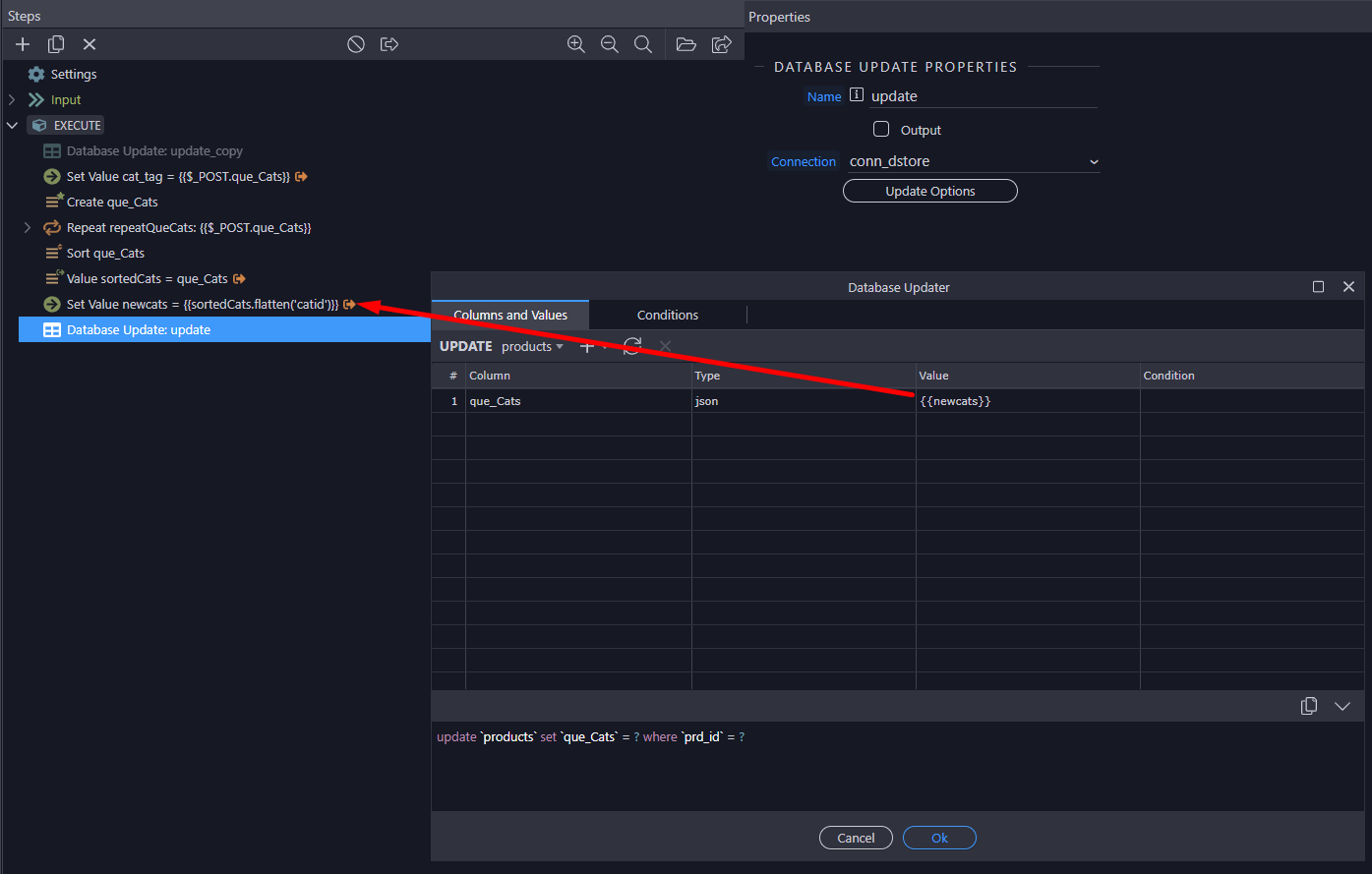Expand the Repeat repeatQueCats step
The image size is (1372, 874).
28,228
